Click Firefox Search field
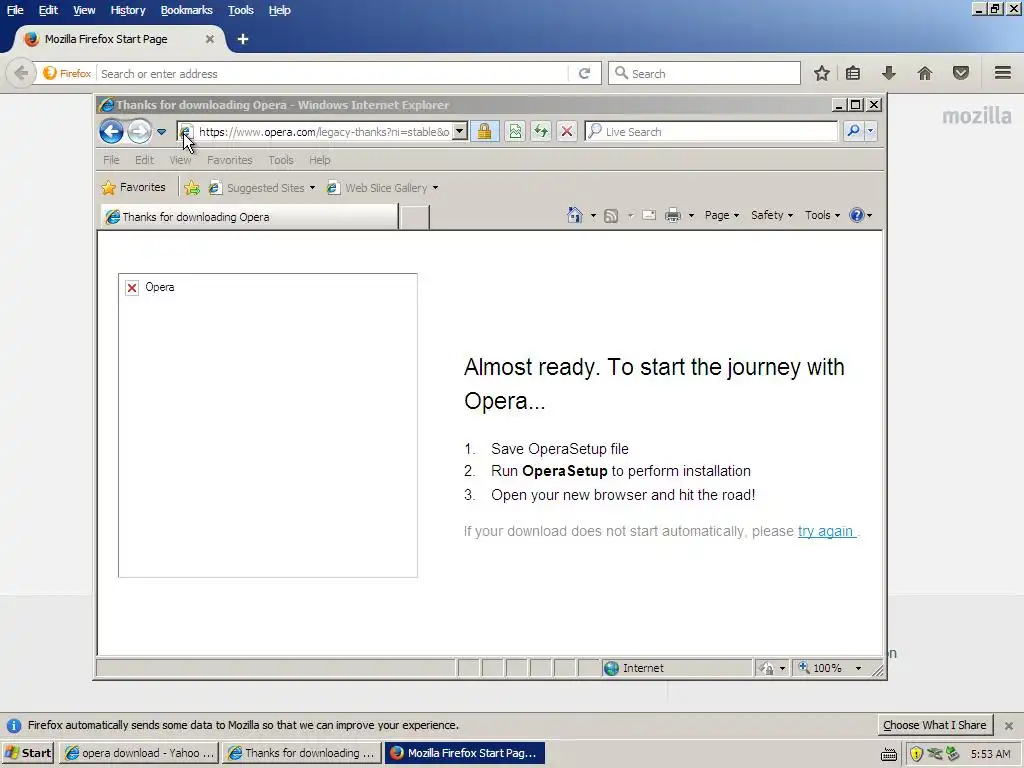This screenshot has height=768, width=1024. (x=704, y=73)
